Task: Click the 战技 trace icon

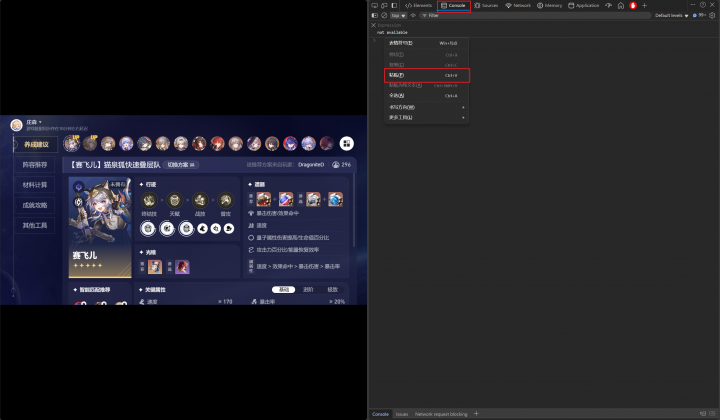Action: click(x=200, y=200)
